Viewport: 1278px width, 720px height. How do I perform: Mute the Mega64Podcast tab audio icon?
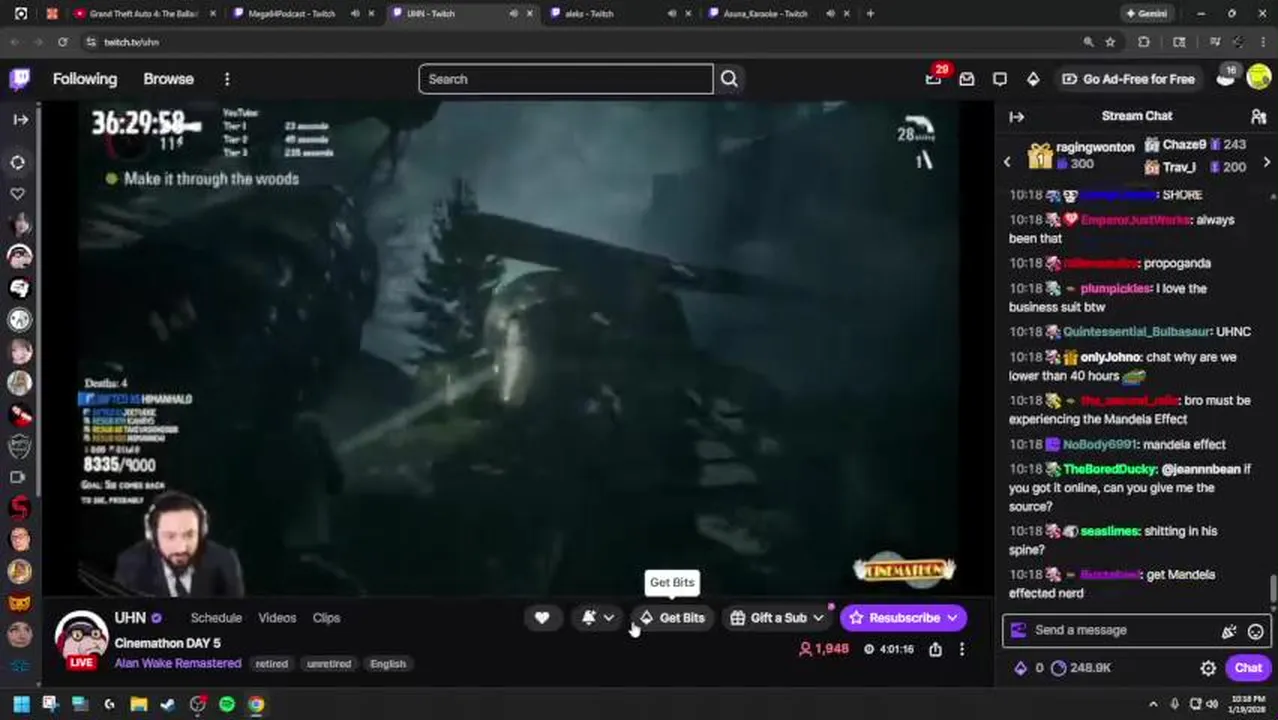click(355, 14)
